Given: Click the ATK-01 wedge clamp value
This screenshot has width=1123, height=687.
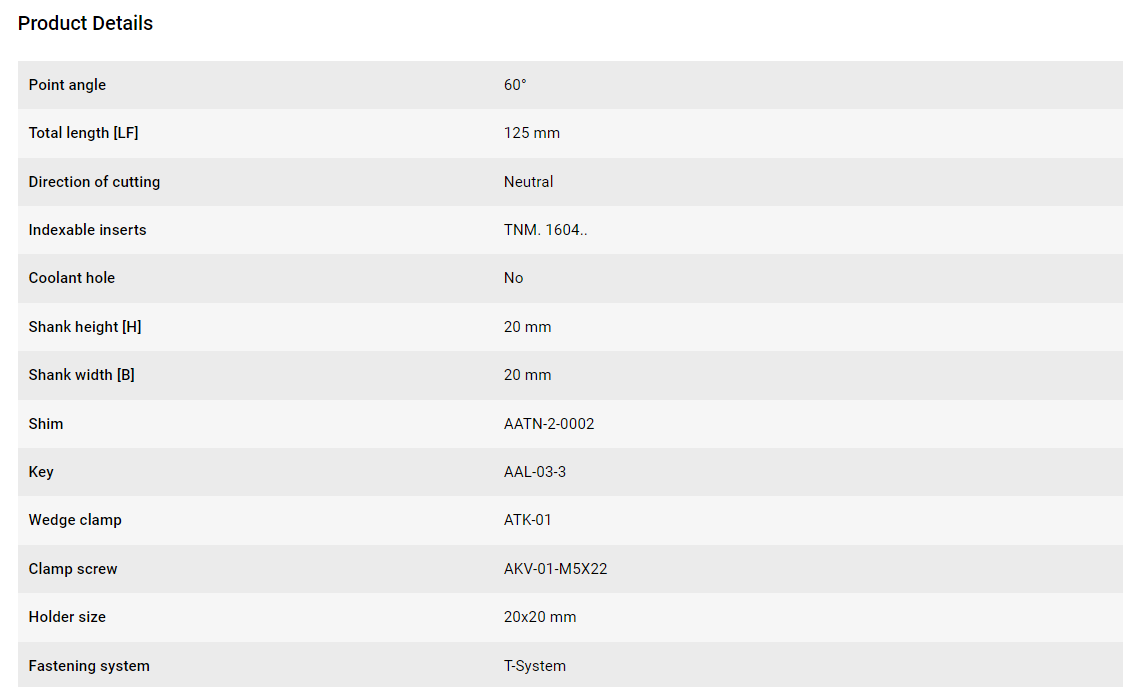Looking at the screenshot, I should (x=527, y=519).
